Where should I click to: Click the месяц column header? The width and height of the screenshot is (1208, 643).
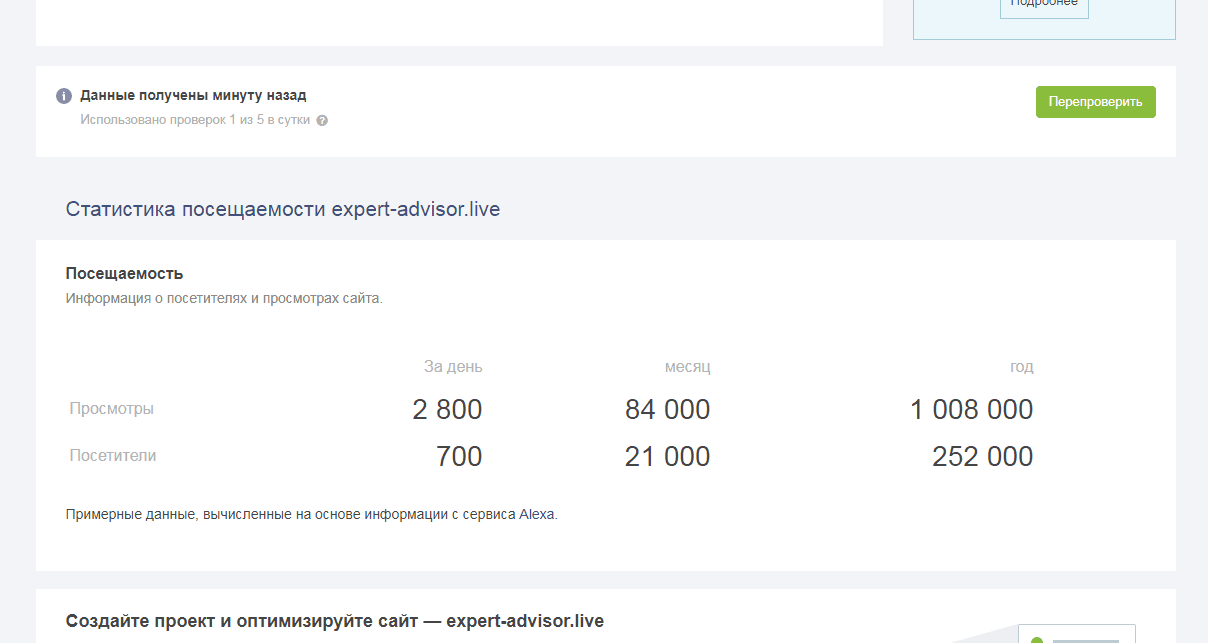click(687, 367)
